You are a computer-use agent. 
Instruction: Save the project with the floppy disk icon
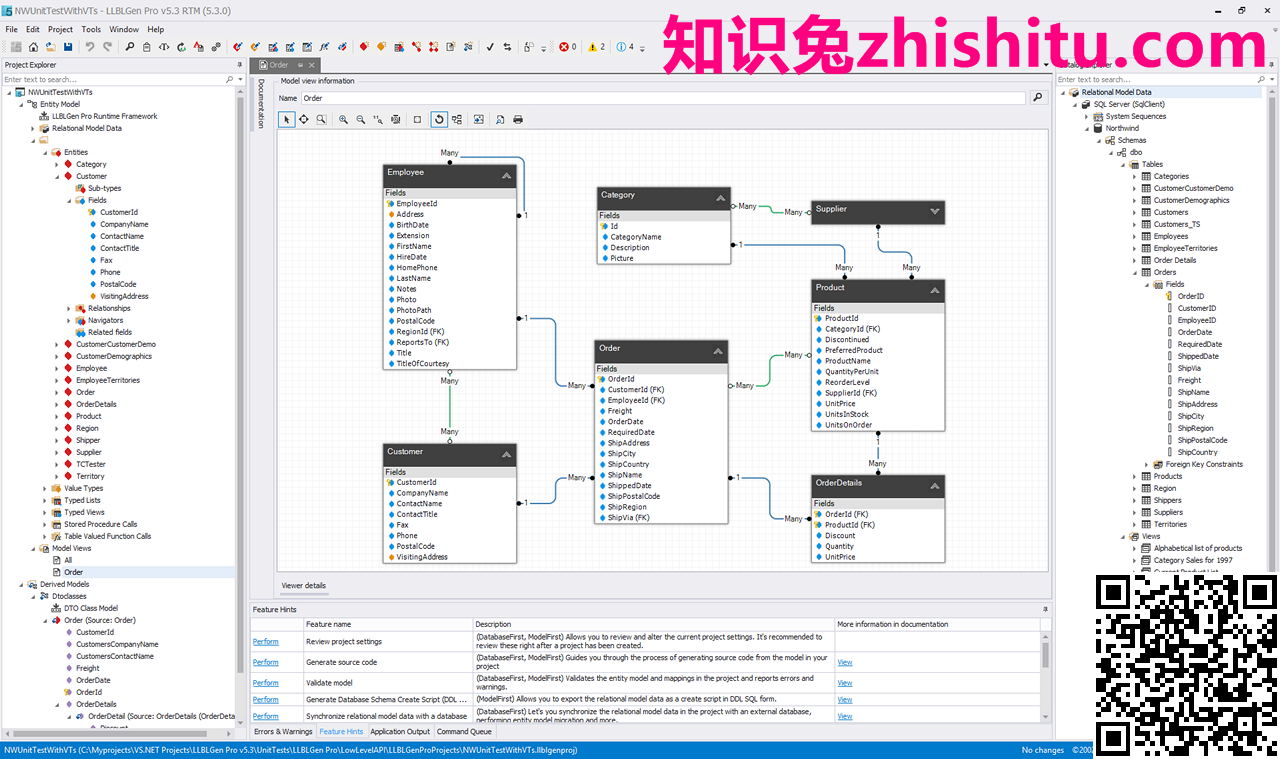[x=67, y=46]
